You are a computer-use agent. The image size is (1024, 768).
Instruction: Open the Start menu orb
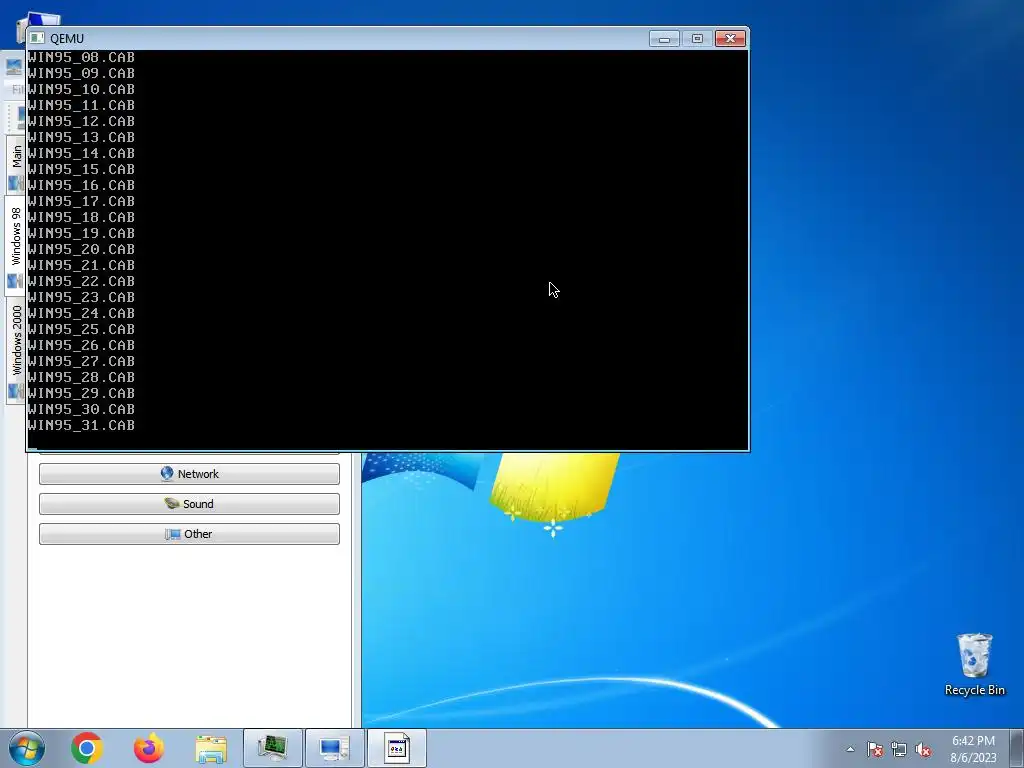point(27,748)
